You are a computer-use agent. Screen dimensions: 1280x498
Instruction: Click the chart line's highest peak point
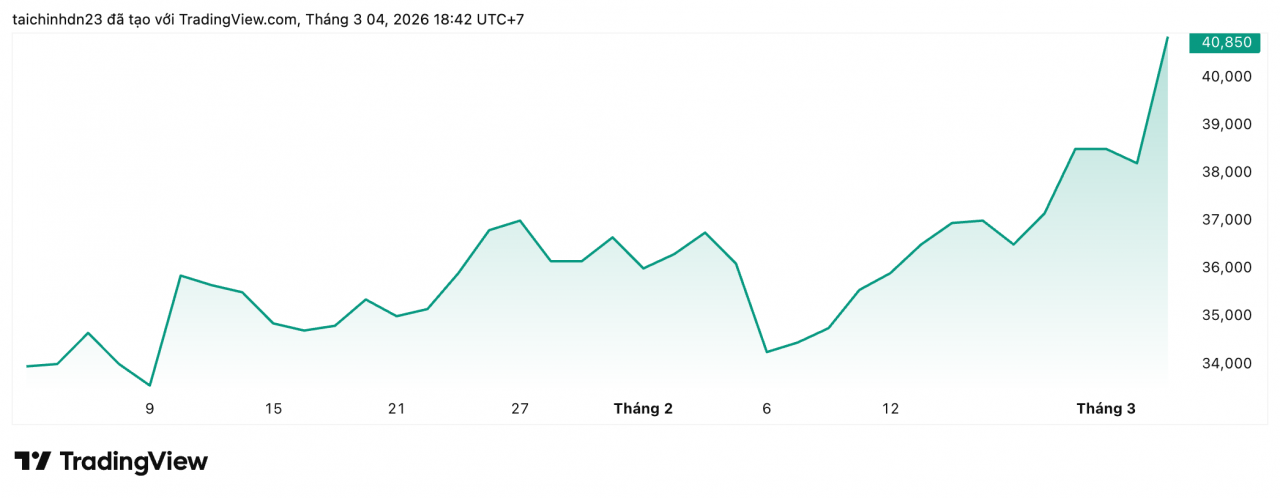coord(1167,37)
